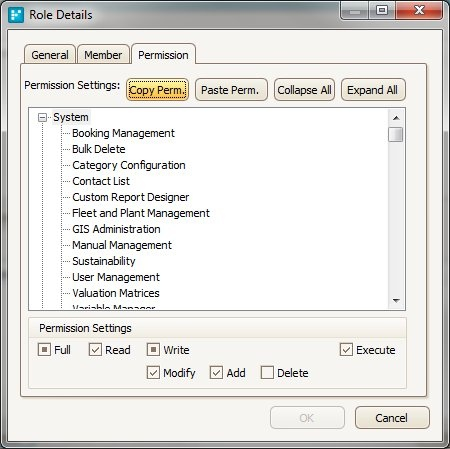Click the Paste Perm. button

[x=231, y=90]
